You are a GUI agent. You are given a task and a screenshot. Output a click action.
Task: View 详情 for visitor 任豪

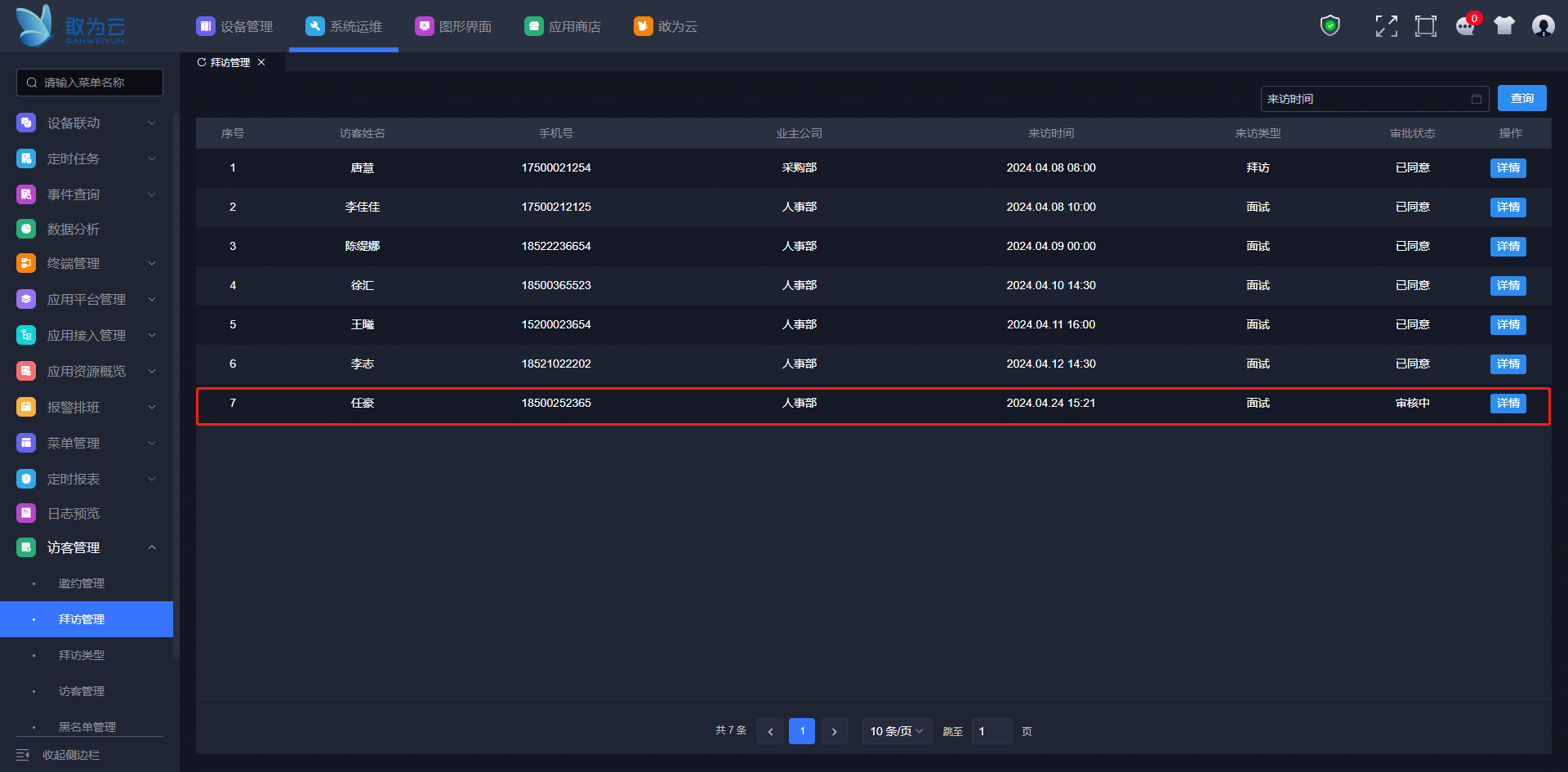coord(1508,403)
